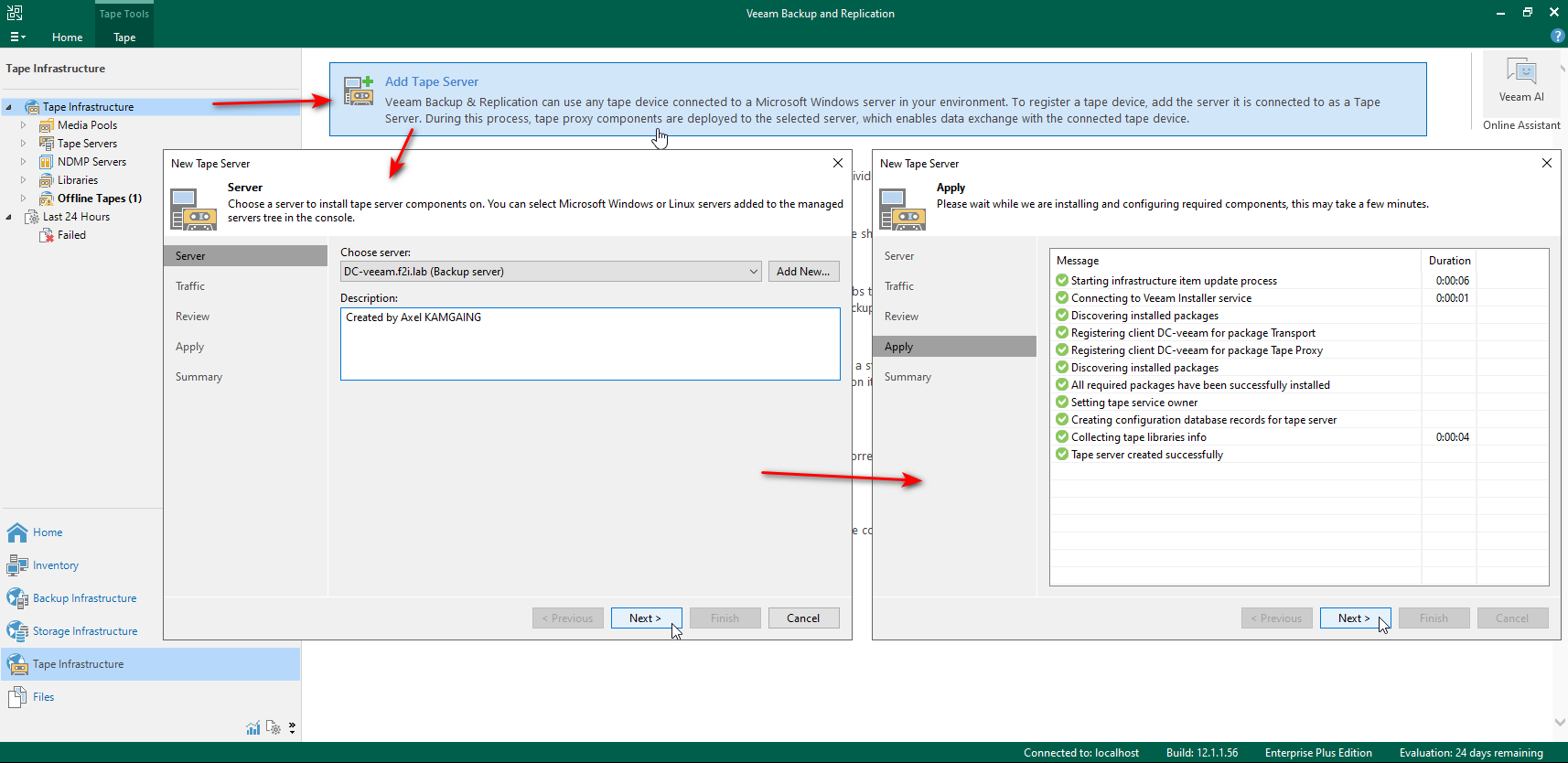The image size is (1568, 763).
Task: Expand the Media Pools node
Action: [24, 125]
